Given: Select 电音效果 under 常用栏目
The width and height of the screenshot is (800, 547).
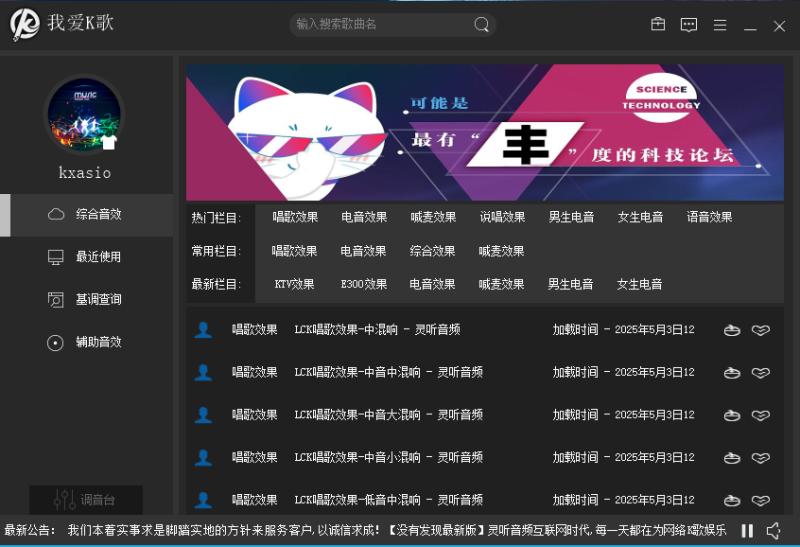Looking at the screenshot, I should click(x=363, y=251).
